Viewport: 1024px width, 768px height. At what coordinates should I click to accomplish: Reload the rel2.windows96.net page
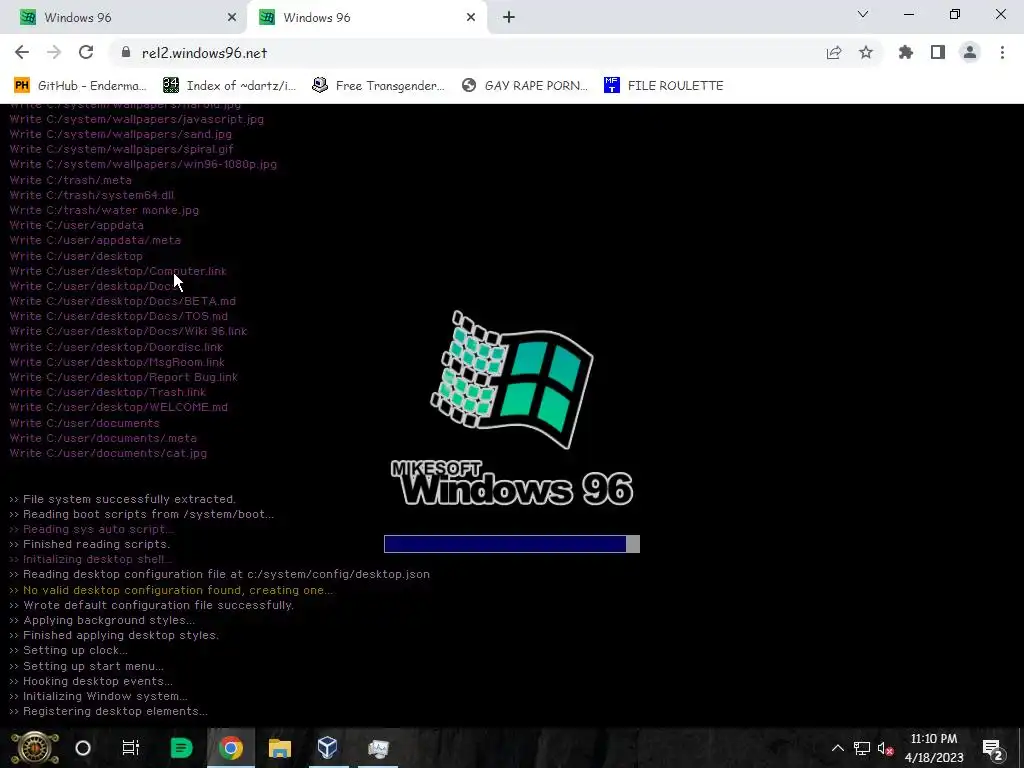click(x=86, y=53)
